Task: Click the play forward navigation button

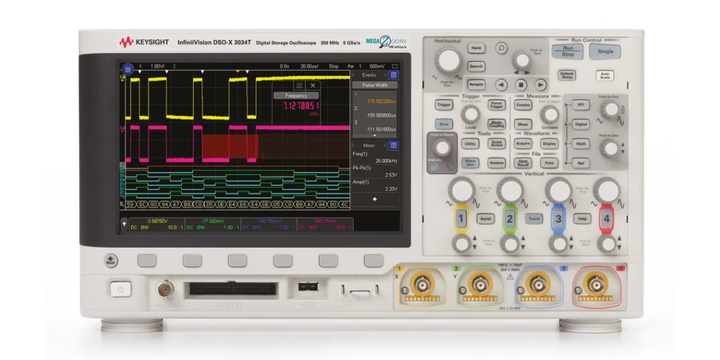Action: pos(540,84)
